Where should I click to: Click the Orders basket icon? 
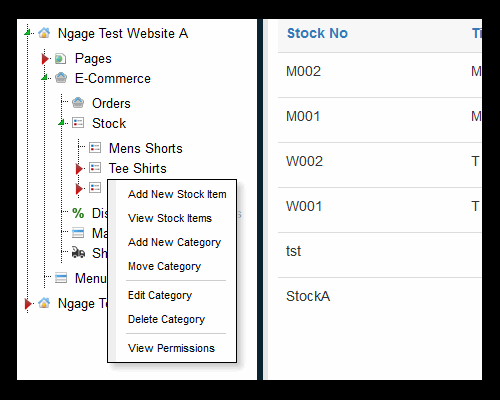[78, 103]
